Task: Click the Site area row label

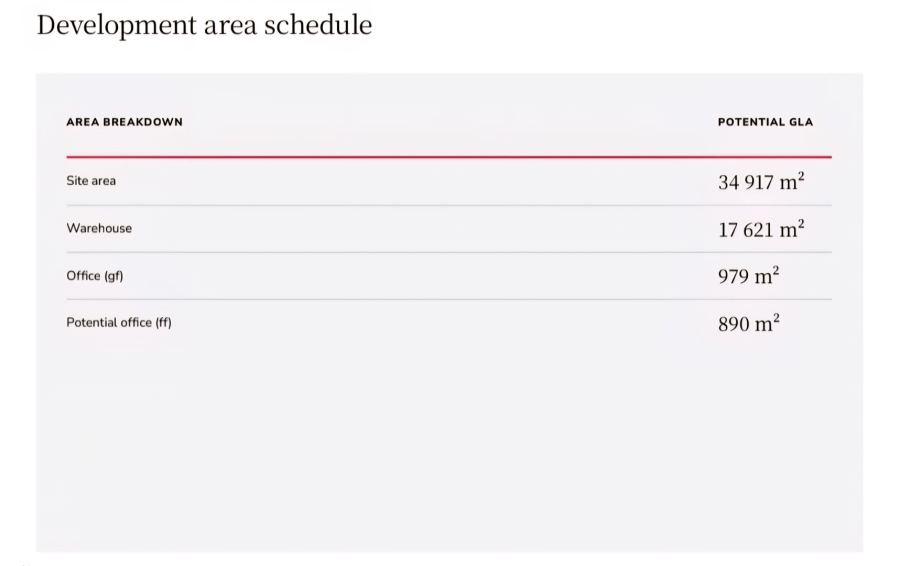Action: pos(91,181)
